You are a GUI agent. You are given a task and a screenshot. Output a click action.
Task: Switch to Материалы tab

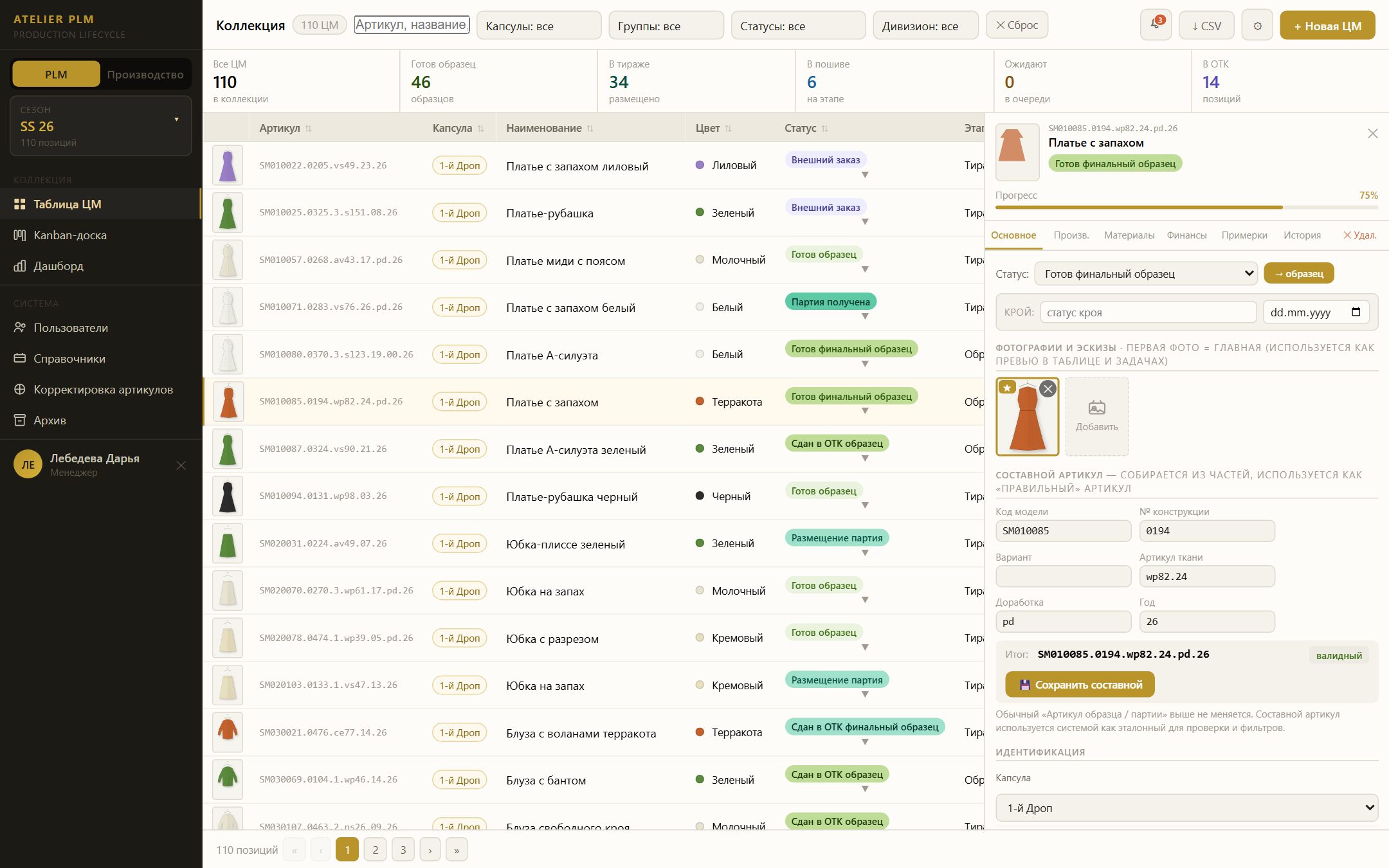[1129, 235]
